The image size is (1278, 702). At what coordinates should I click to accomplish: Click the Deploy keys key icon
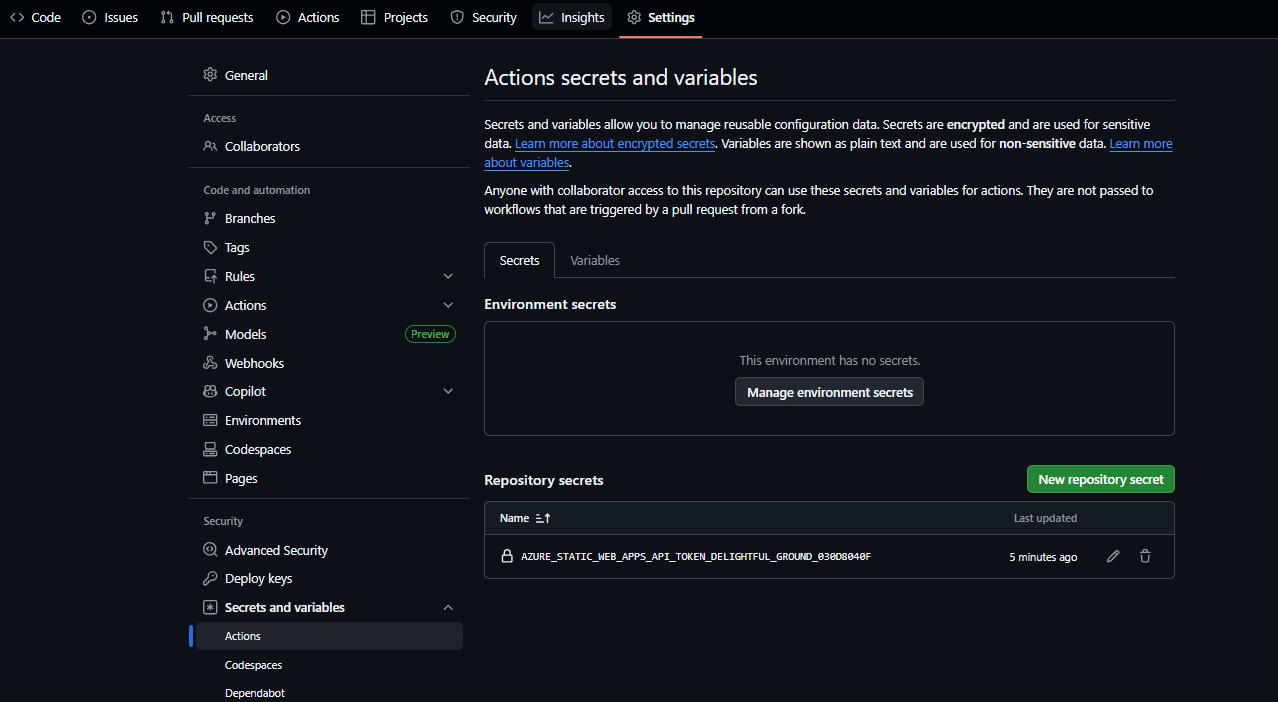[x=210, y=578]
